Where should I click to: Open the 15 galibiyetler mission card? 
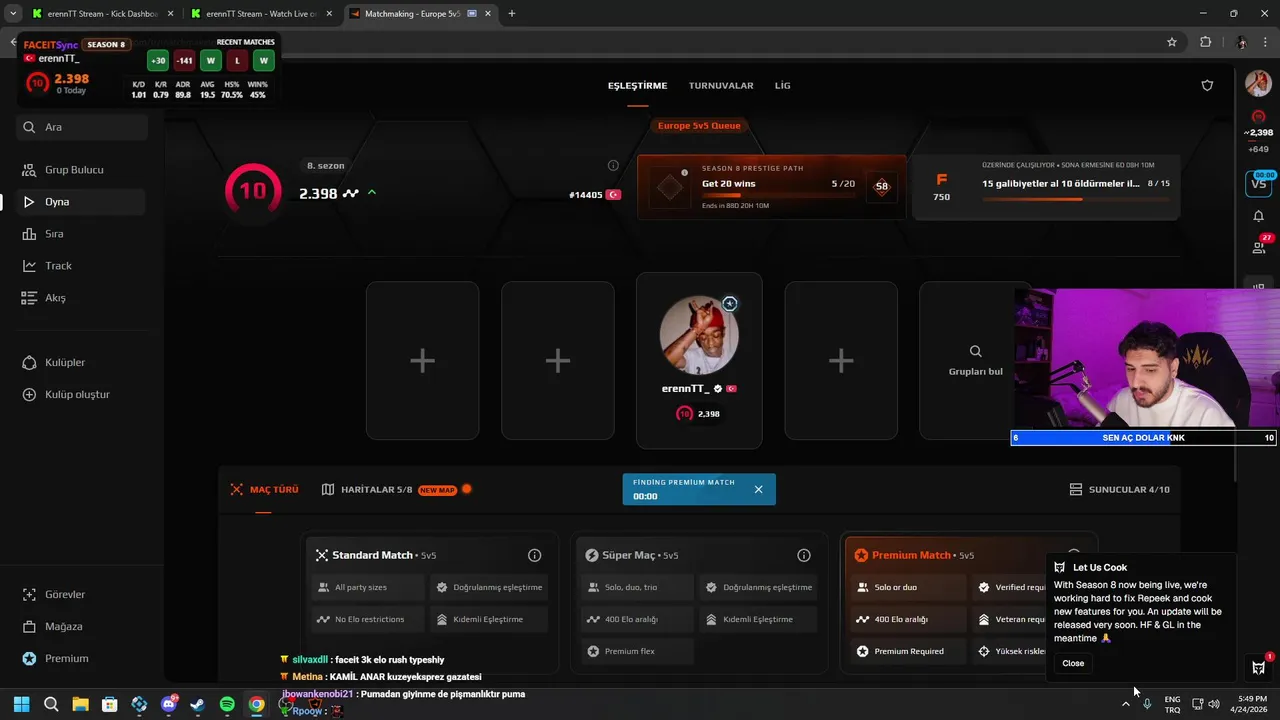coord(1045,187)
